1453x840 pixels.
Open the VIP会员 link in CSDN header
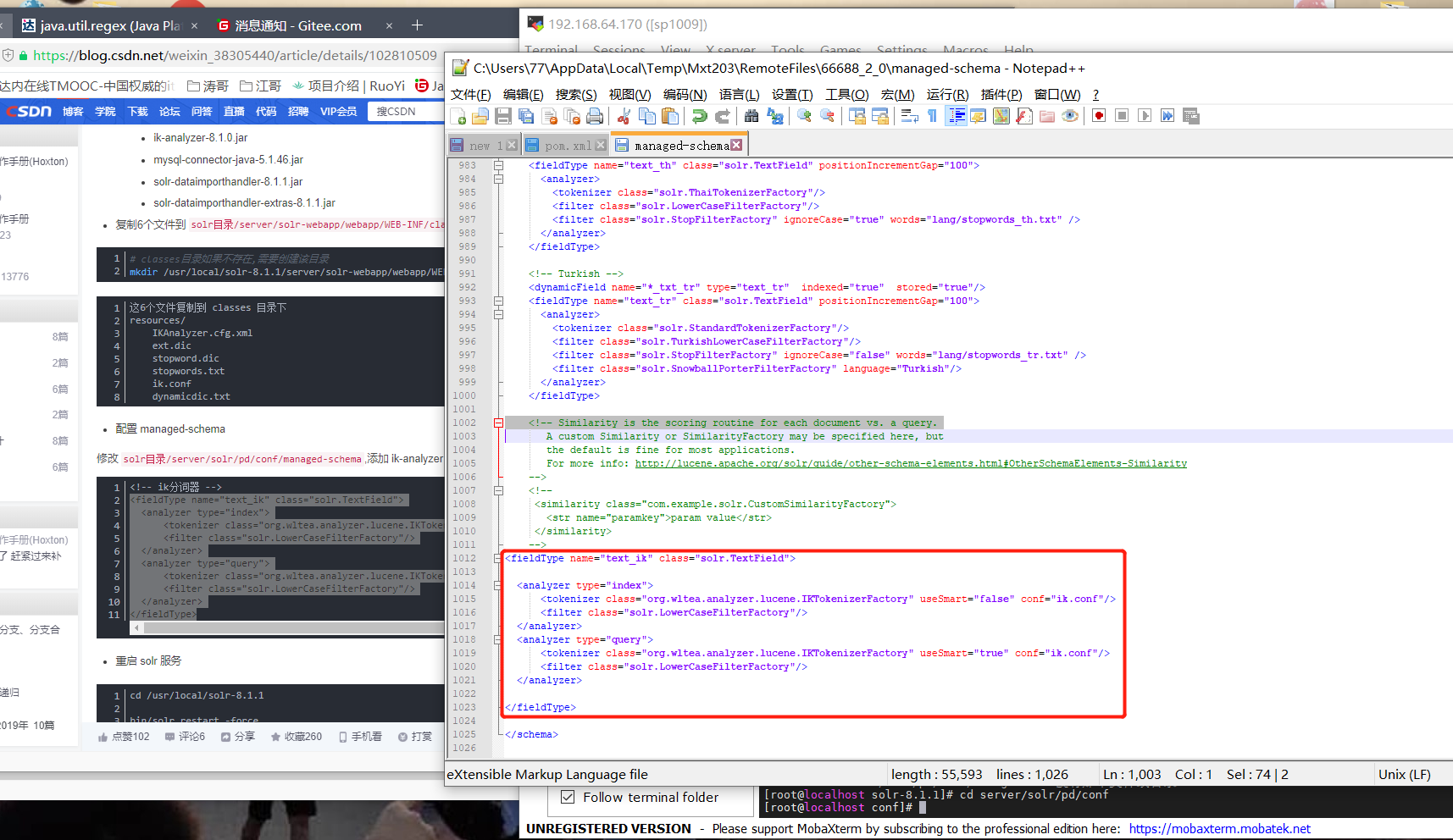338,112
